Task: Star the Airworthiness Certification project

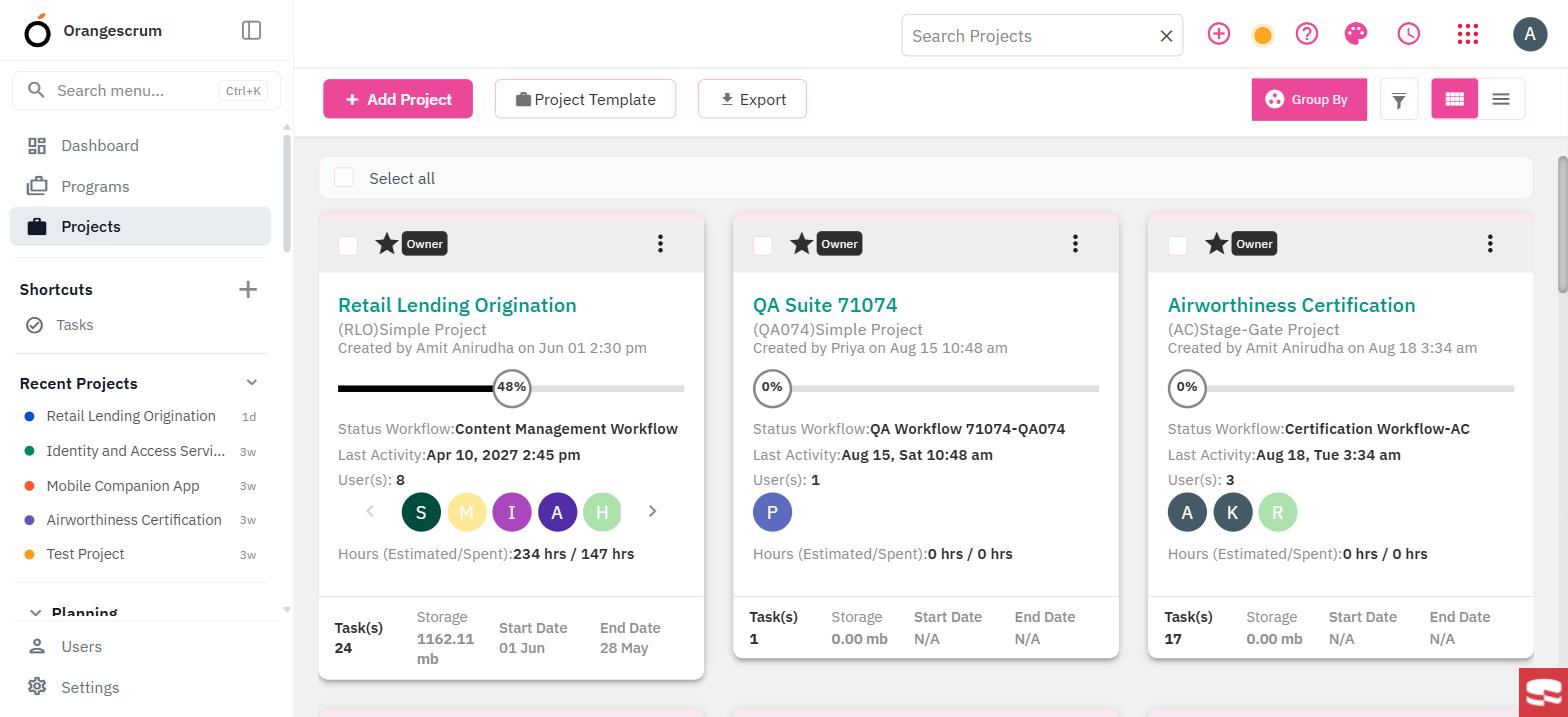Action: (x=1217, y=243)
